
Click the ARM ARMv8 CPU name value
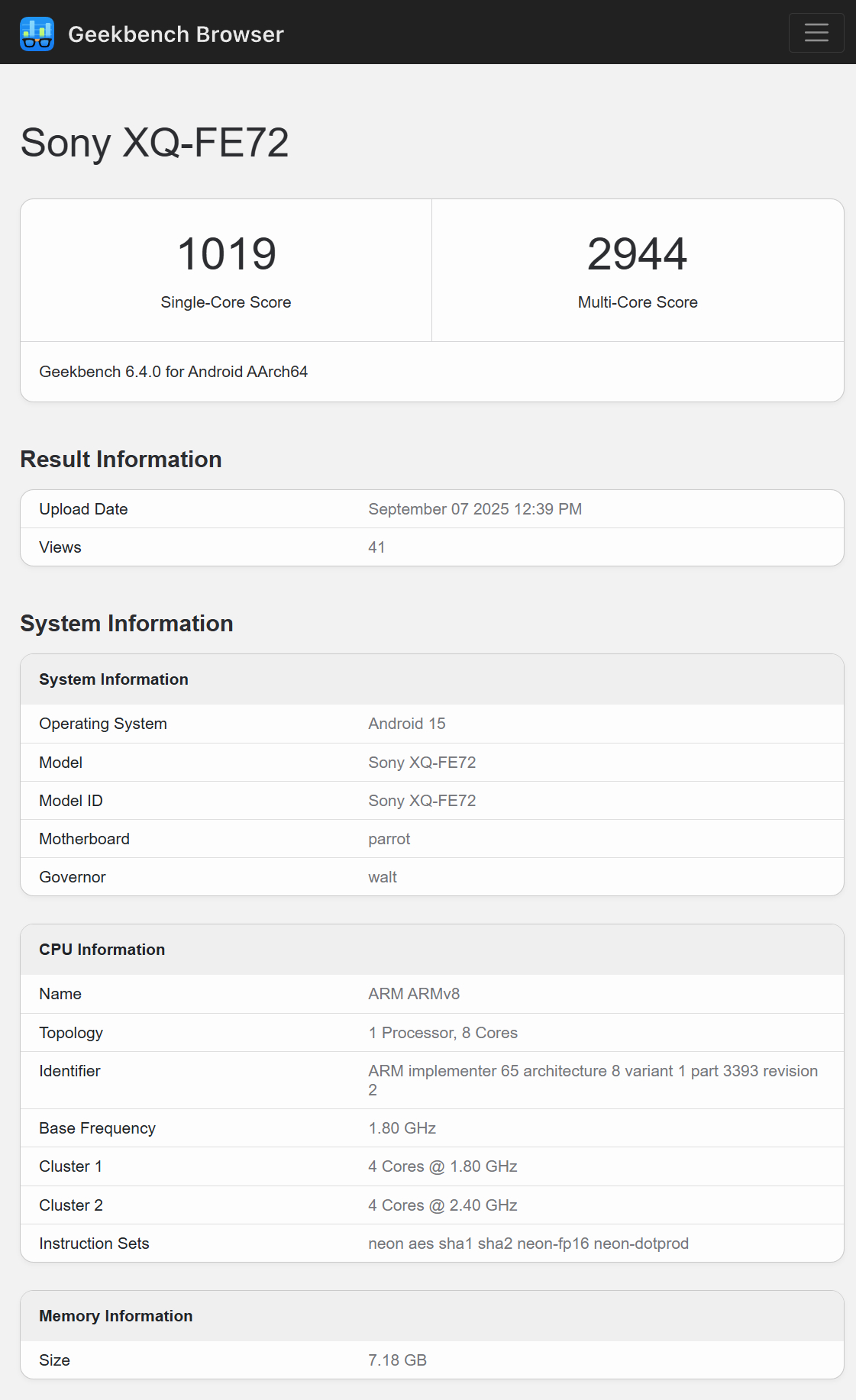point(413,994)
